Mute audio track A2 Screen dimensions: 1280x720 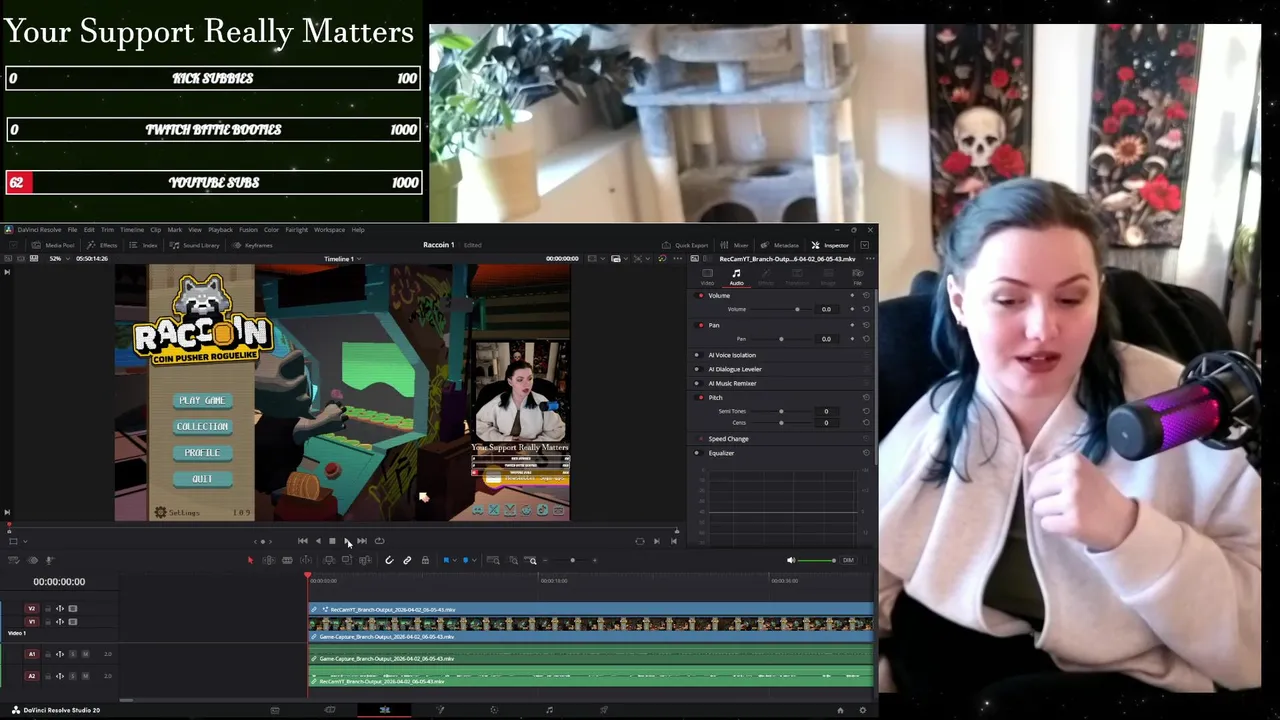tap(85, 676)
